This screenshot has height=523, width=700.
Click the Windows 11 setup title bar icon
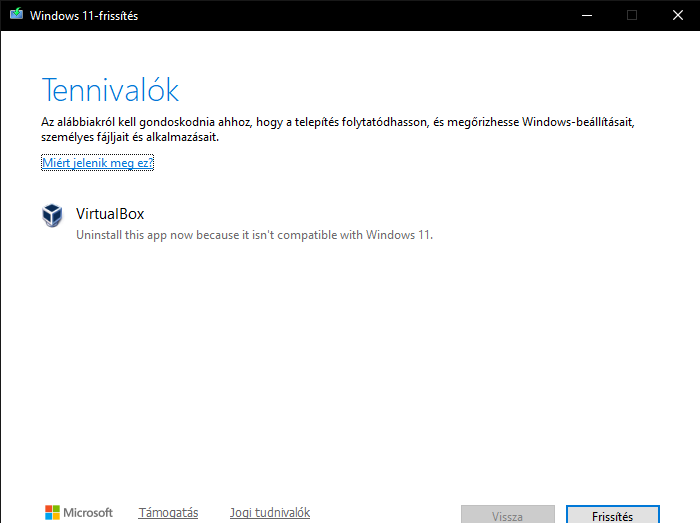pos(17,14)
